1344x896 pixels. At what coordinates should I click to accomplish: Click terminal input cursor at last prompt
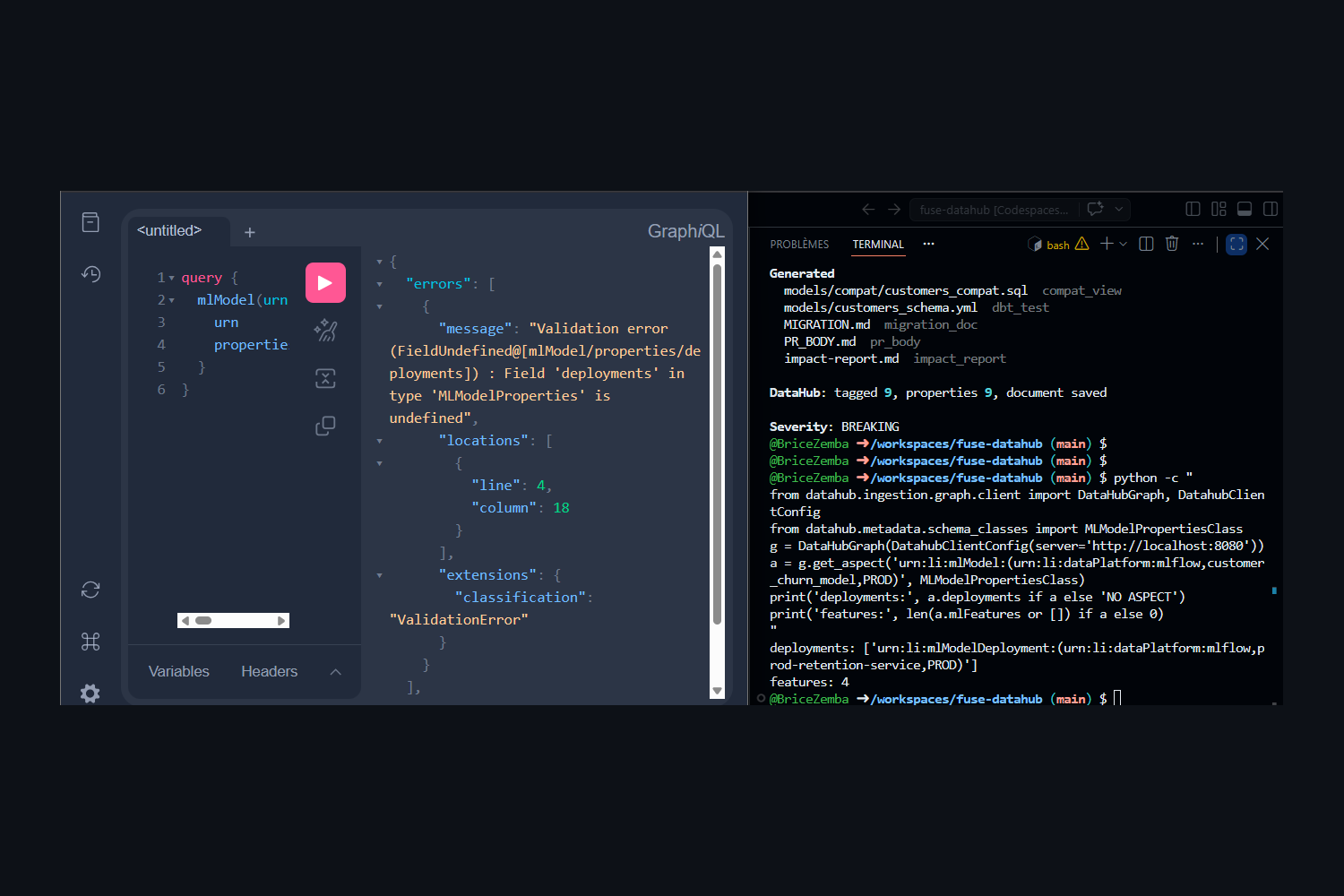(1117, 698)
